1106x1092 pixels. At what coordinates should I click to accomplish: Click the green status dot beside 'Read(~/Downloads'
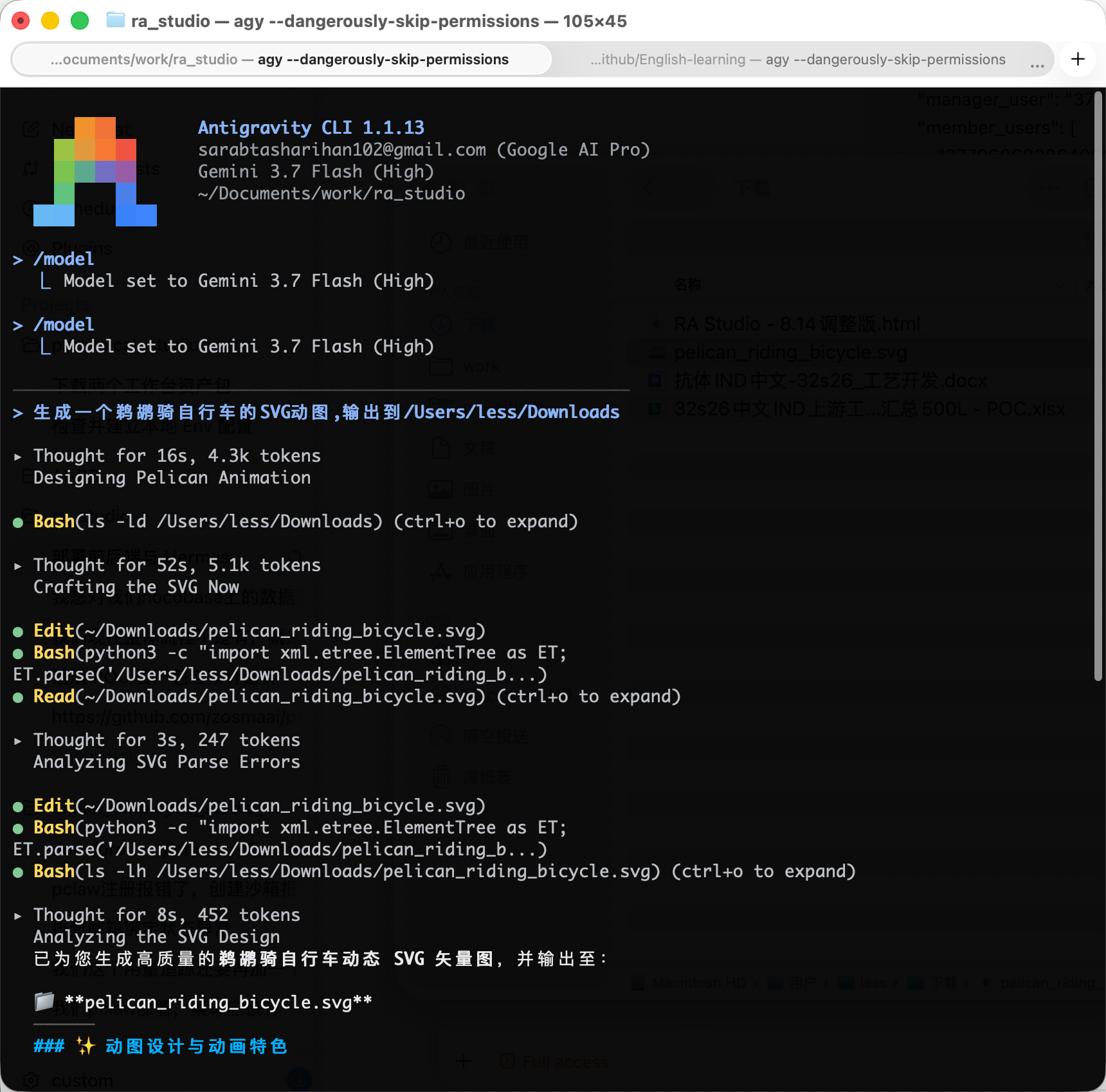[18, 698]
